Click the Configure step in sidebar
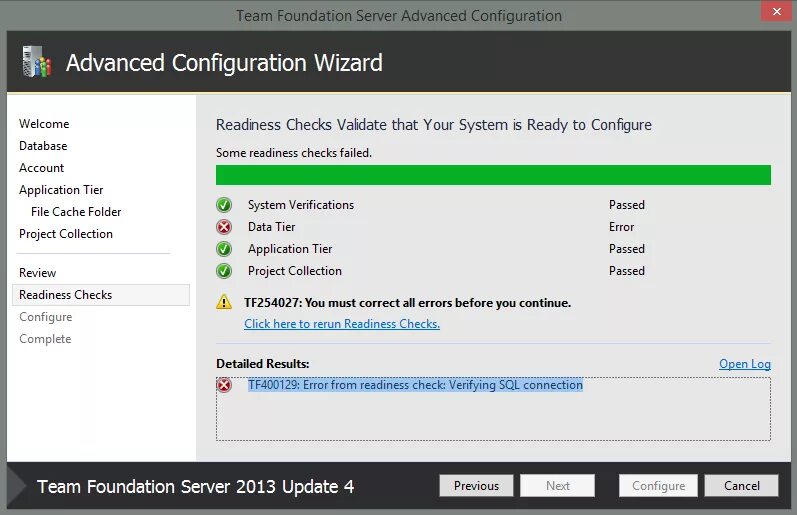797x515 pixels. pos(46,317)
